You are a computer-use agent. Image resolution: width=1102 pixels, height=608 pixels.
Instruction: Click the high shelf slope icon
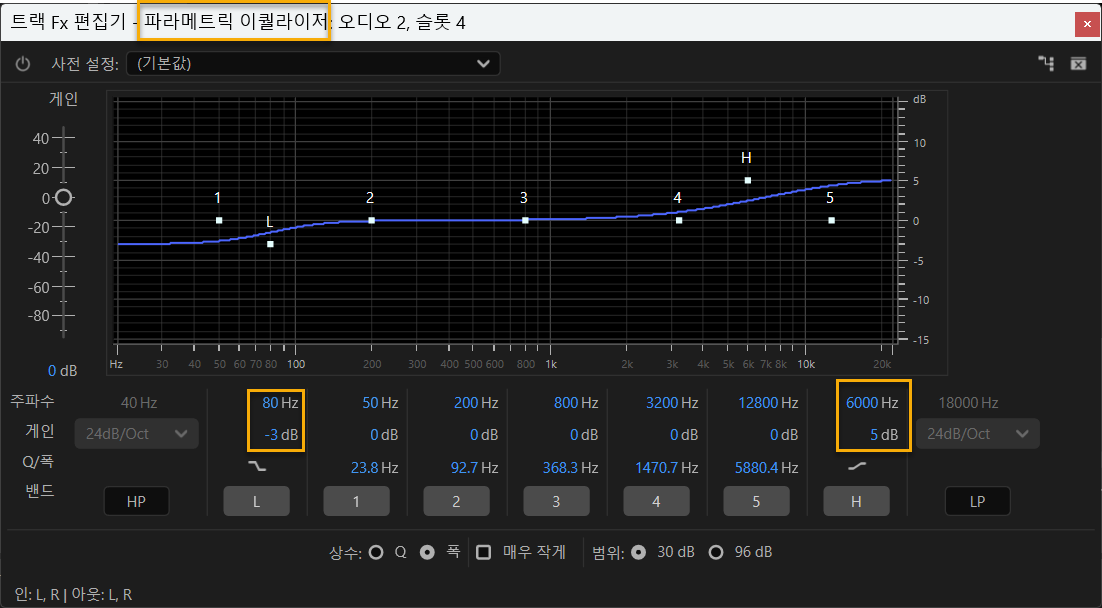857,466
